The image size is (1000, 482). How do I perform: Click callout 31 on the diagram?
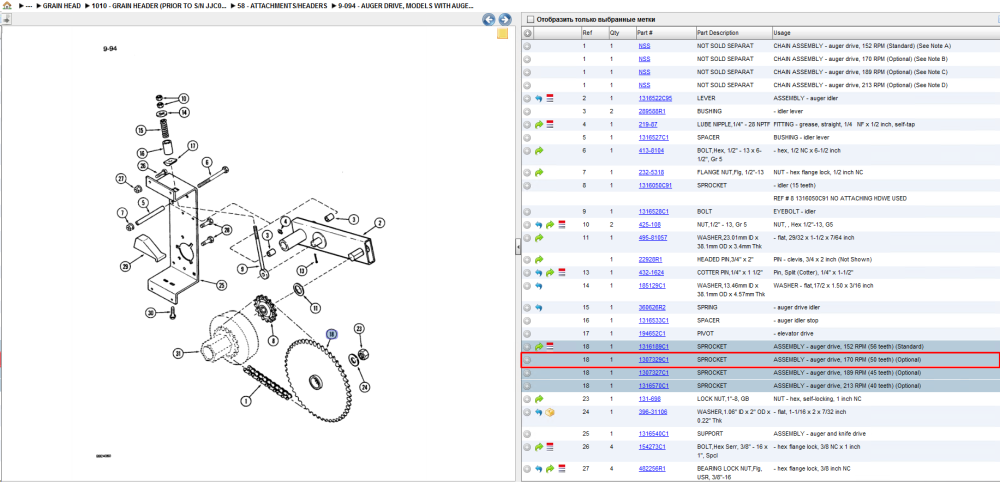tap(179, 353)
